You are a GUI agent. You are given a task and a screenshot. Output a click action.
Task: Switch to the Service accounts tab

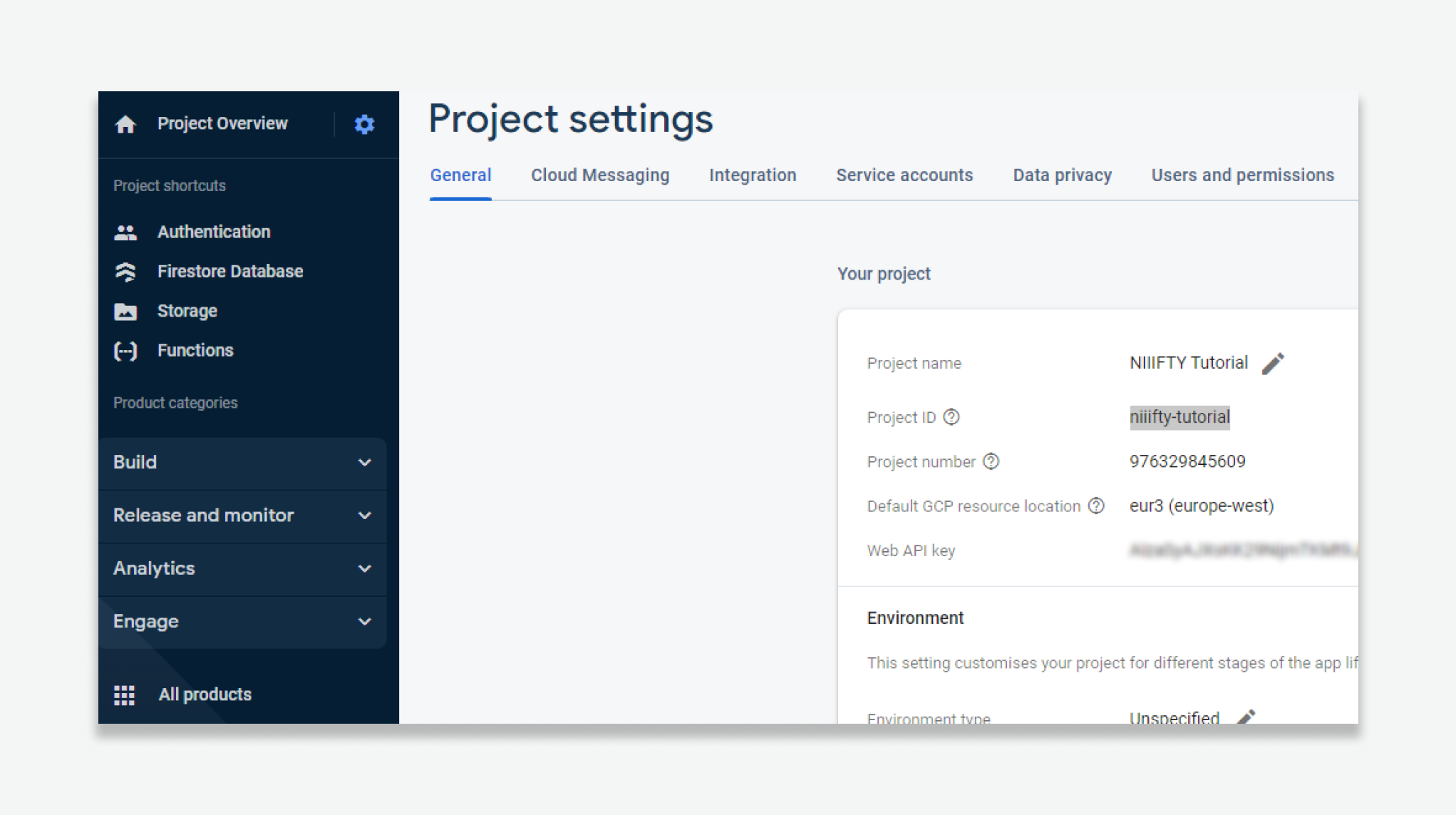[905, 175]
